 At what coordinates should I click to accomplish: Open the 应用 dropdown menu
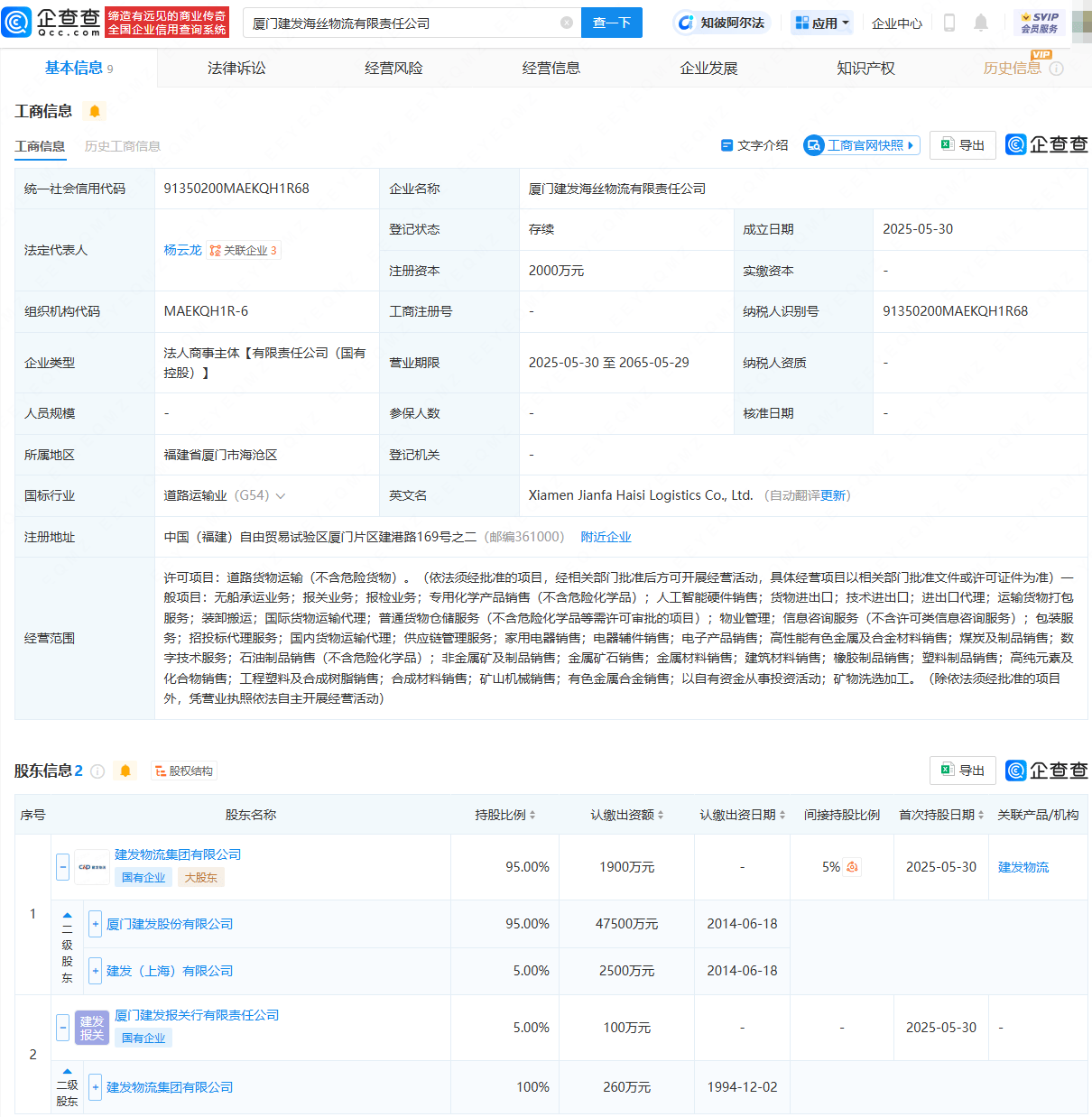[x=822, y=23]
